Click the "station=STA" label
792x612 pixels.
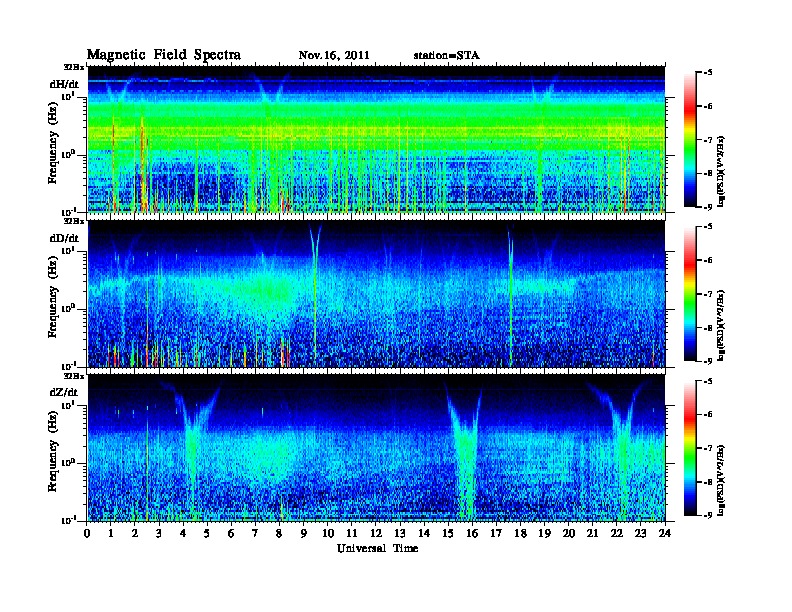pos(446,56)
